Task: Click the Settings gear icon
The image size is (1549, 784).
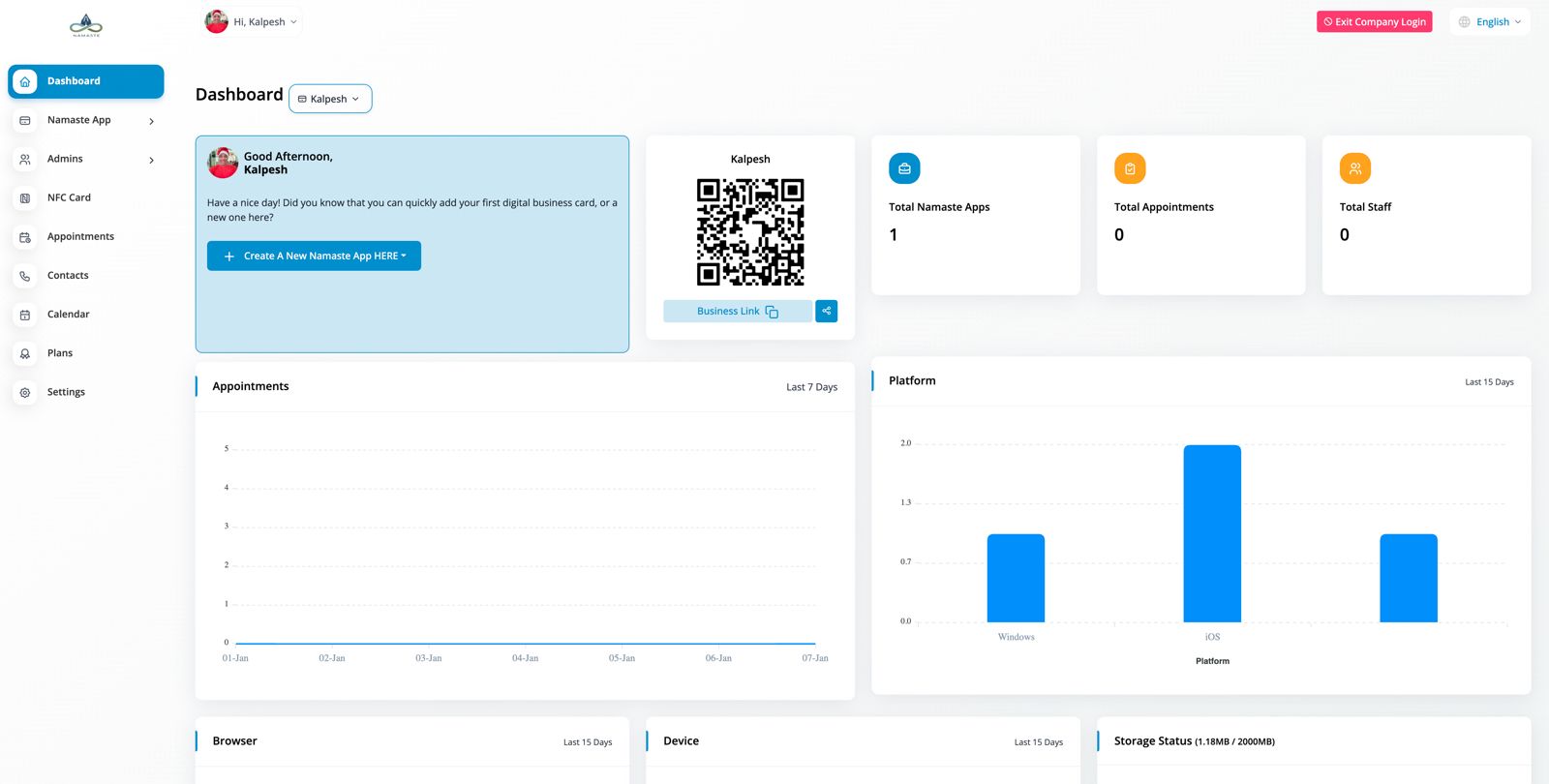Action: tap(25, 392)
